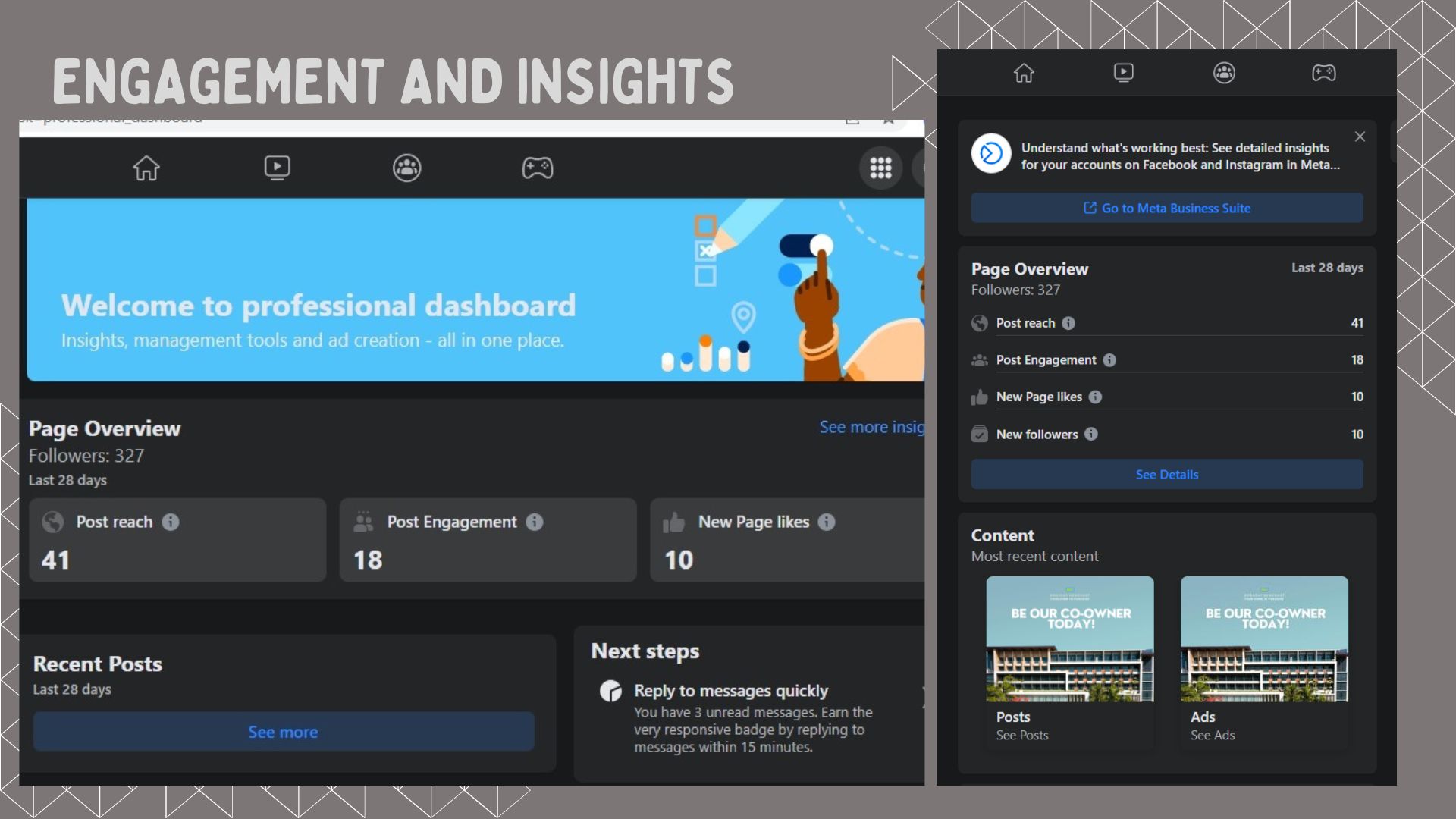Open Groups icon in left dashboard navbar
The height and width of the screenshot is (819, 1456).
coord(407,168)
